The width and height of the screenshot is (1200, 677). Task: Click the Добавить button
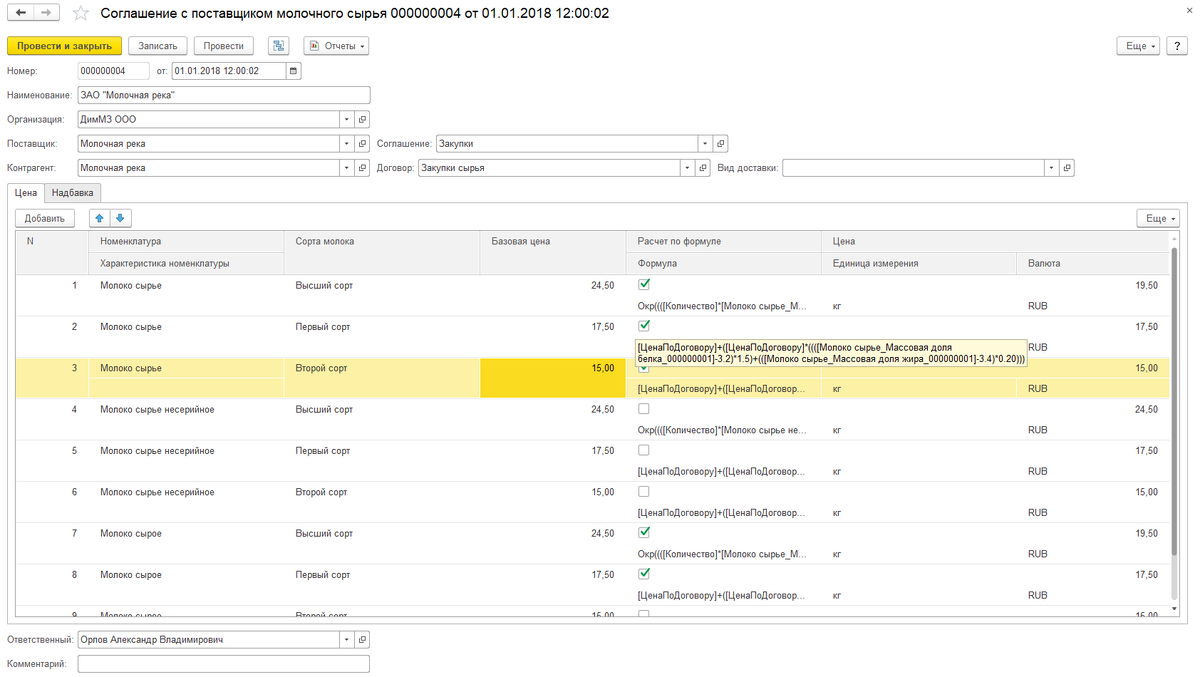[x=45, y=218]
